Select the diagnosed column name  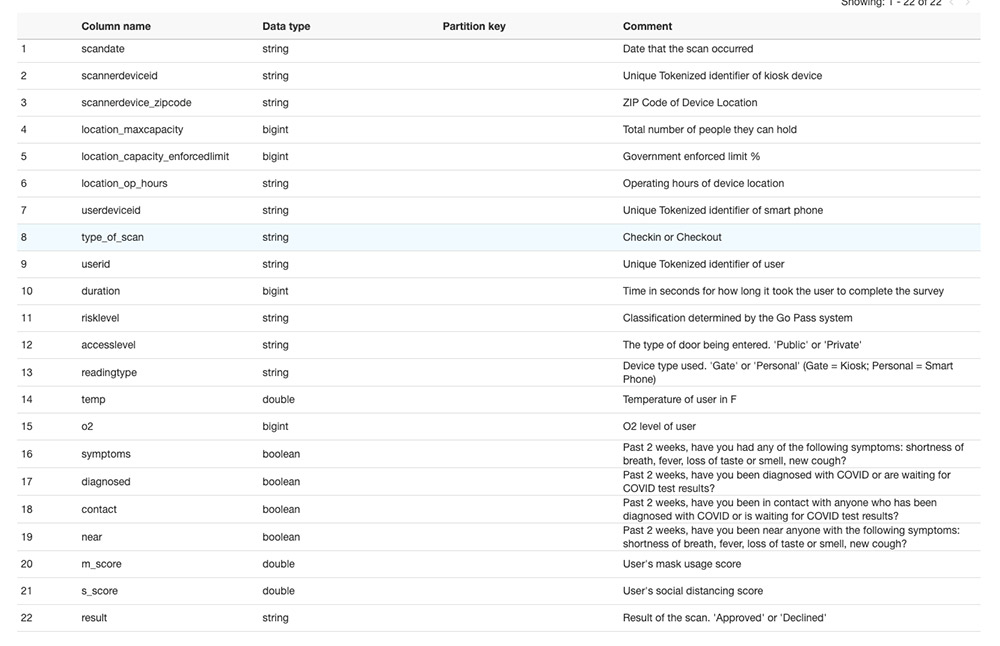106,481
